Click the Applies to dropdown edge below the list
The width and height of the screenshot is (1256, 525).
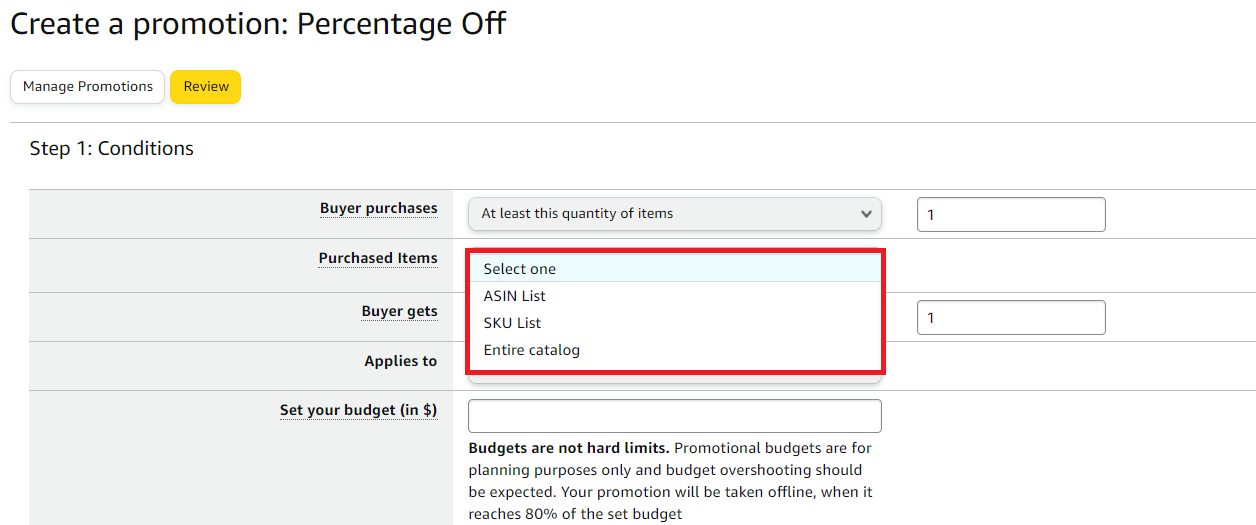click(x=674, y=378)
